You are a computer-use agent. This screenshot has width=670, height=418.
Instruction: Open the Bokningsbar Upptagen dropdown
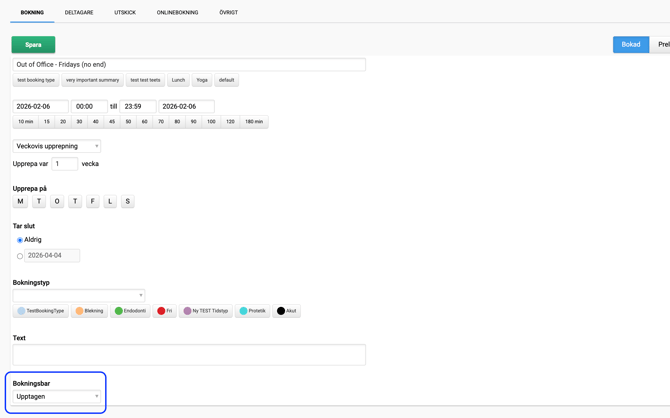tap(57, 397)
